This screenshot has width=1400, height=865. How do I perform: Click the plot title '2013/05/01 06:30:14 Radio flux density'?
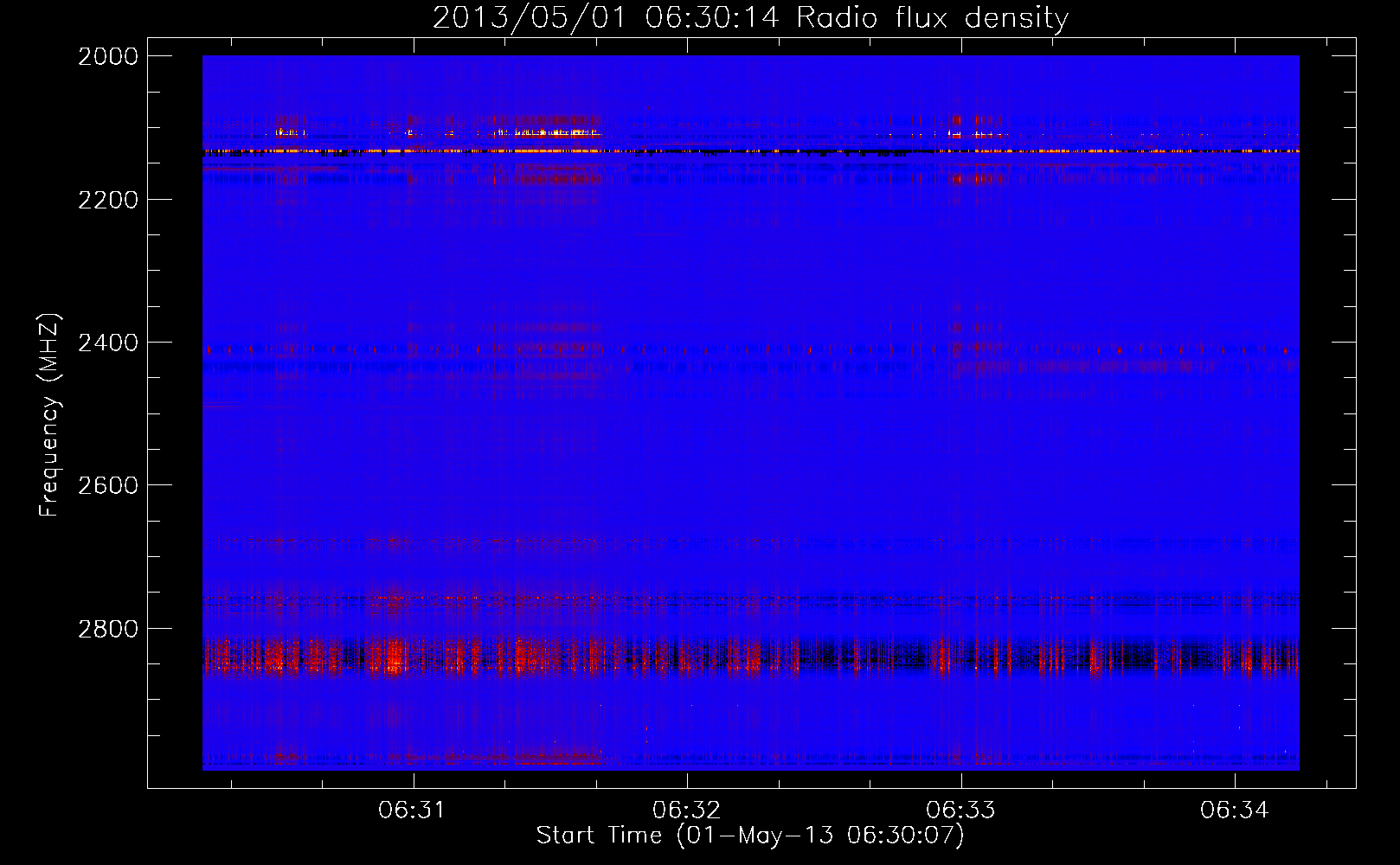pos(750,17)
